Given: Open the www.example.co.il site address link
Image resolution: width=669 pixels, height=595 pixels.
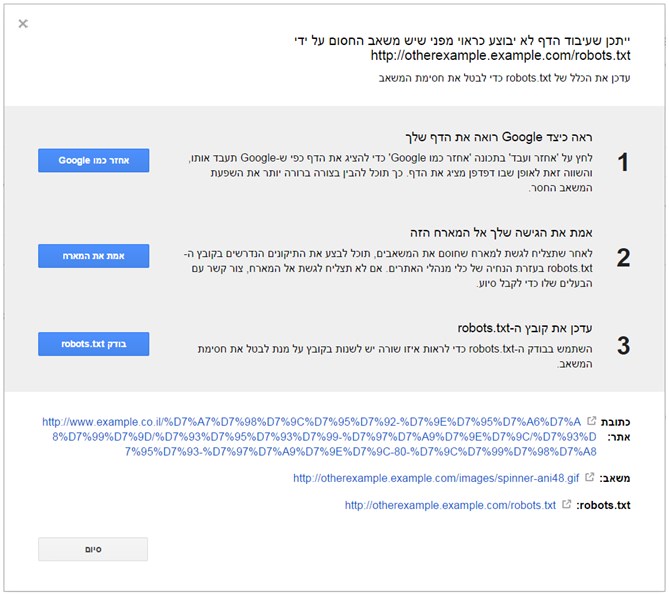Looking at the screenshot, I should 320,437.
